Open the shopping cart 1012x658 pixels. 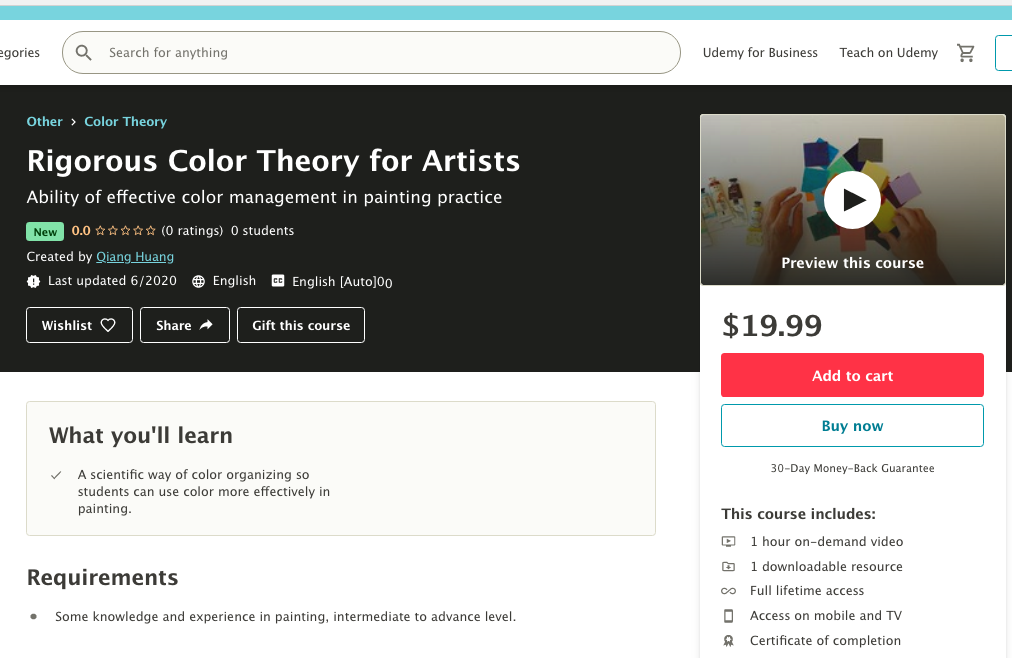(x=966, y=53)
